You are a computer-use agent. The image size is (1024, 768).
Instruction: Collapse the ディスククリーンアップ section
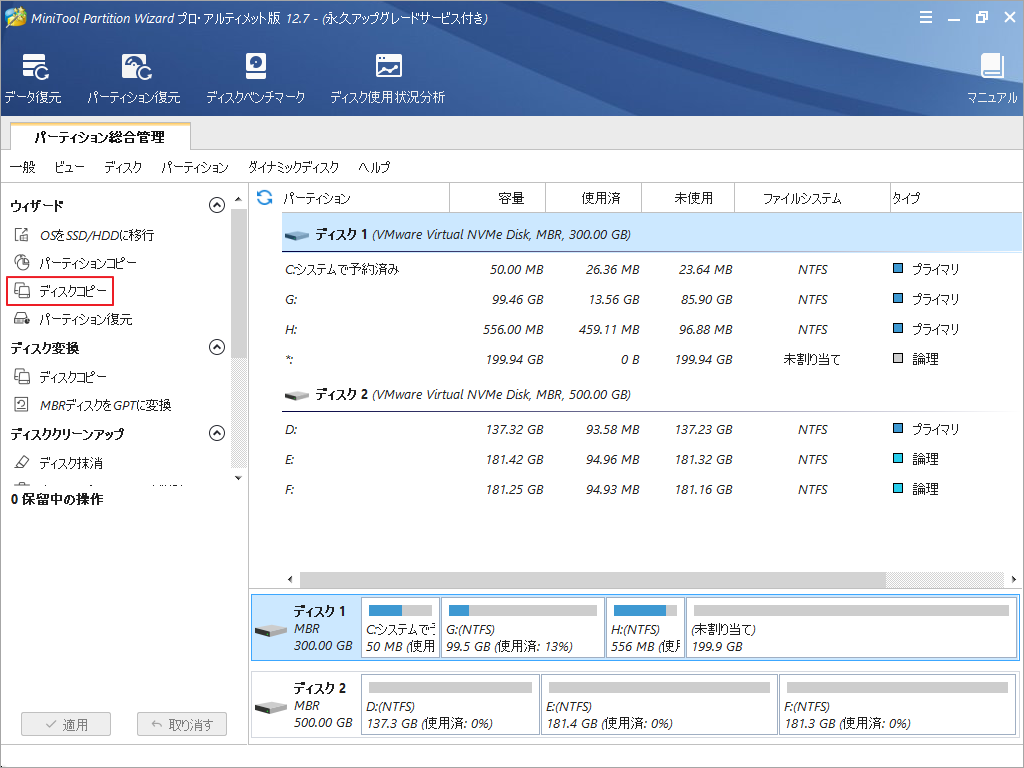215,434
